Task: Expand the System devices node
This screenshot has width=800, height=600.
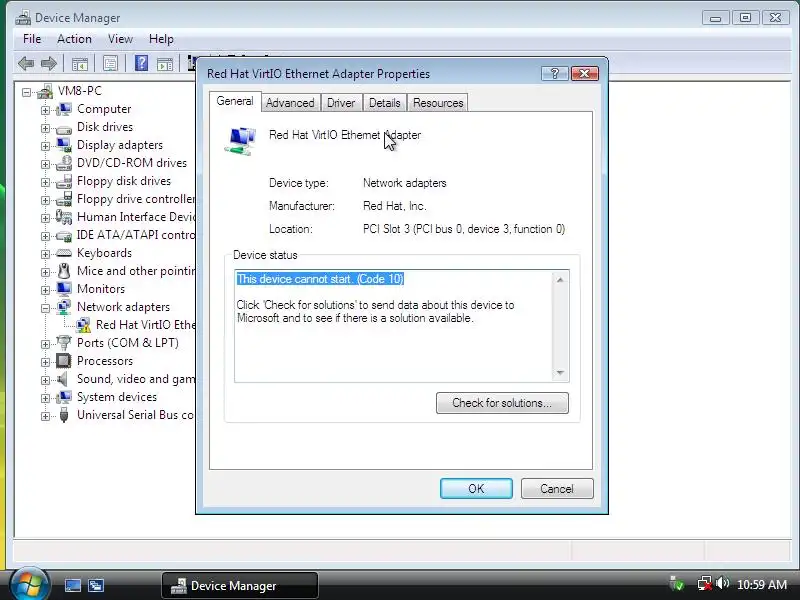Action: (x=45, y=398)
